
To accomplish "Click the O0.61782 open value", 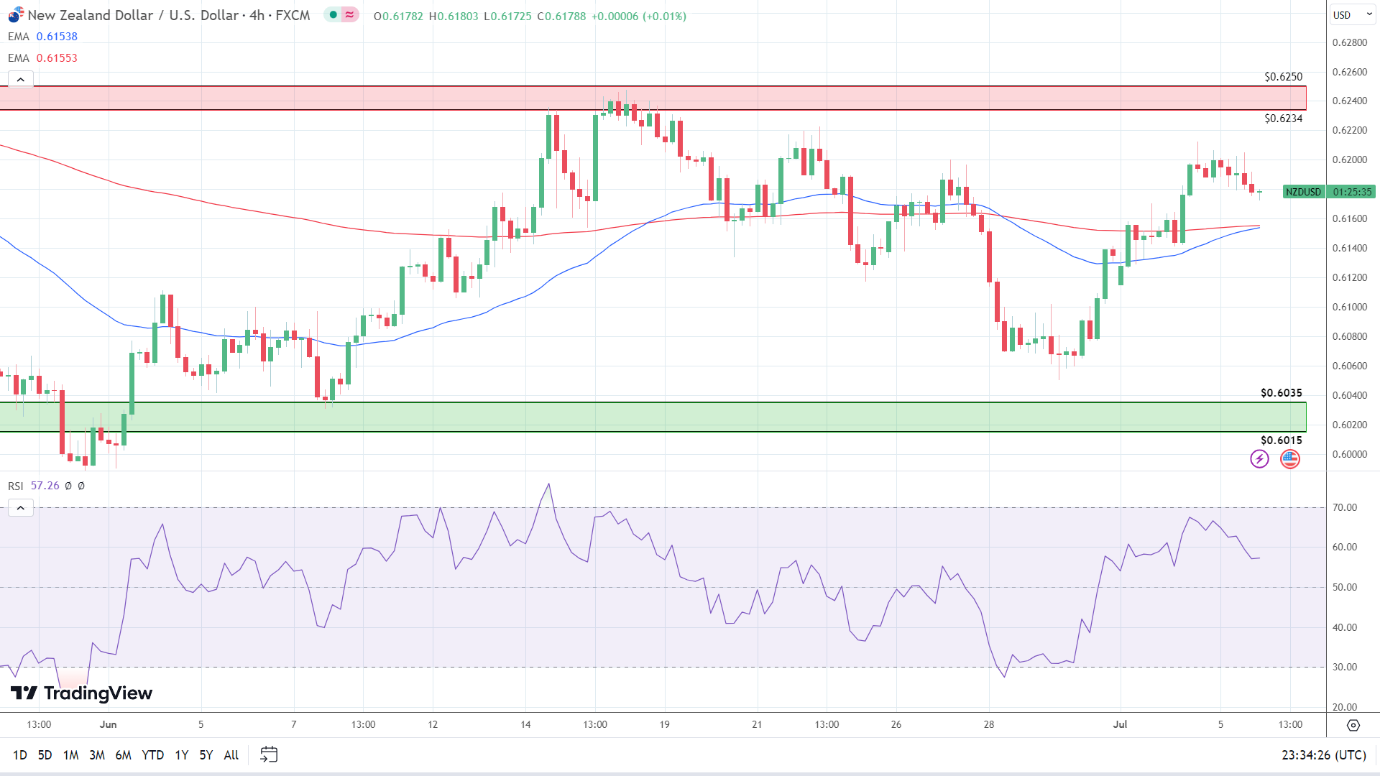I will coord(399,16).
